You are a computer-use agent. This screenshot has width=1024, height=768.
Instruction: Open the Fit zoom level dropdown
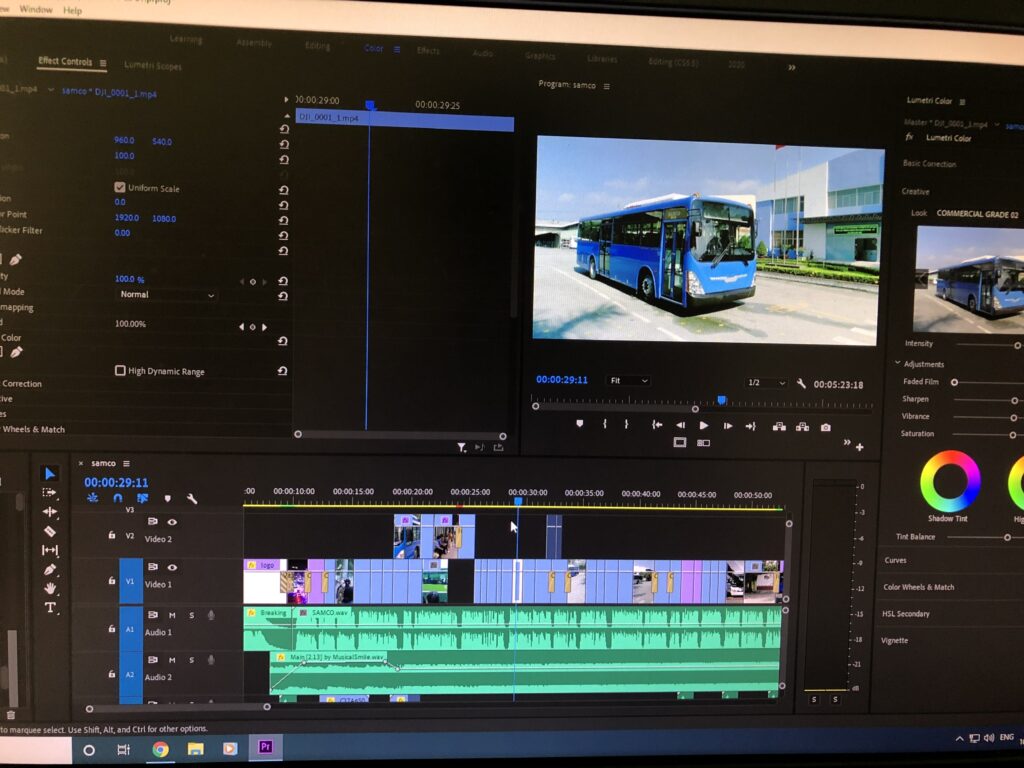pyautogui.click(x=628, y=380)
